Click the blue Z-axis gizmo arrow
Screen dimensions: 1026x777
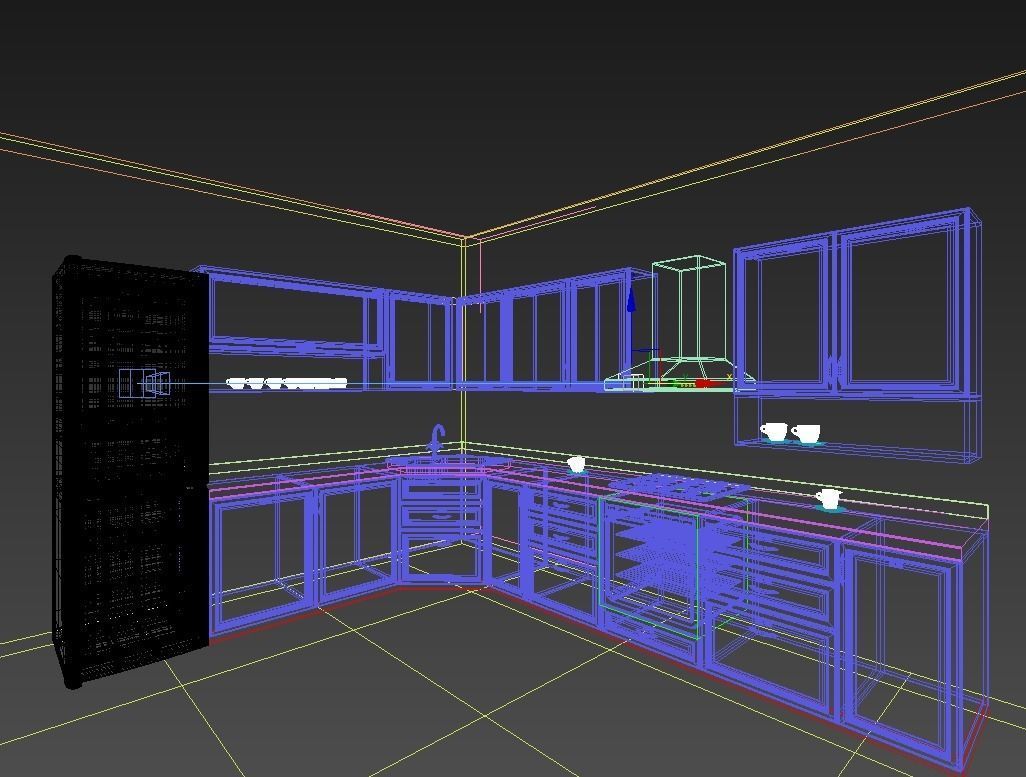[631, 300]
